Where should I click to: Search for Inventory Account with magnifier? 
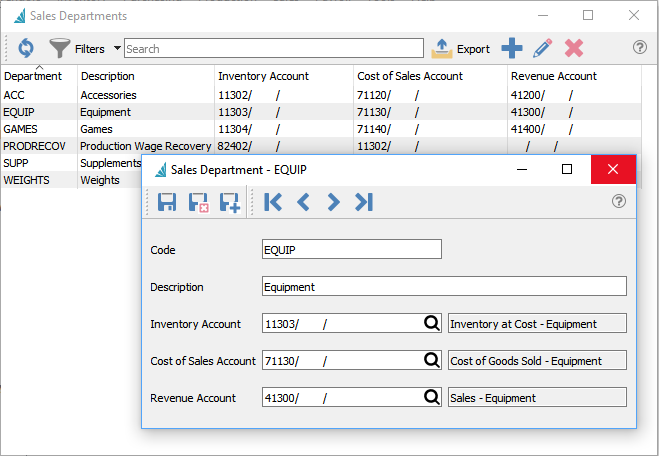point(432,323)
